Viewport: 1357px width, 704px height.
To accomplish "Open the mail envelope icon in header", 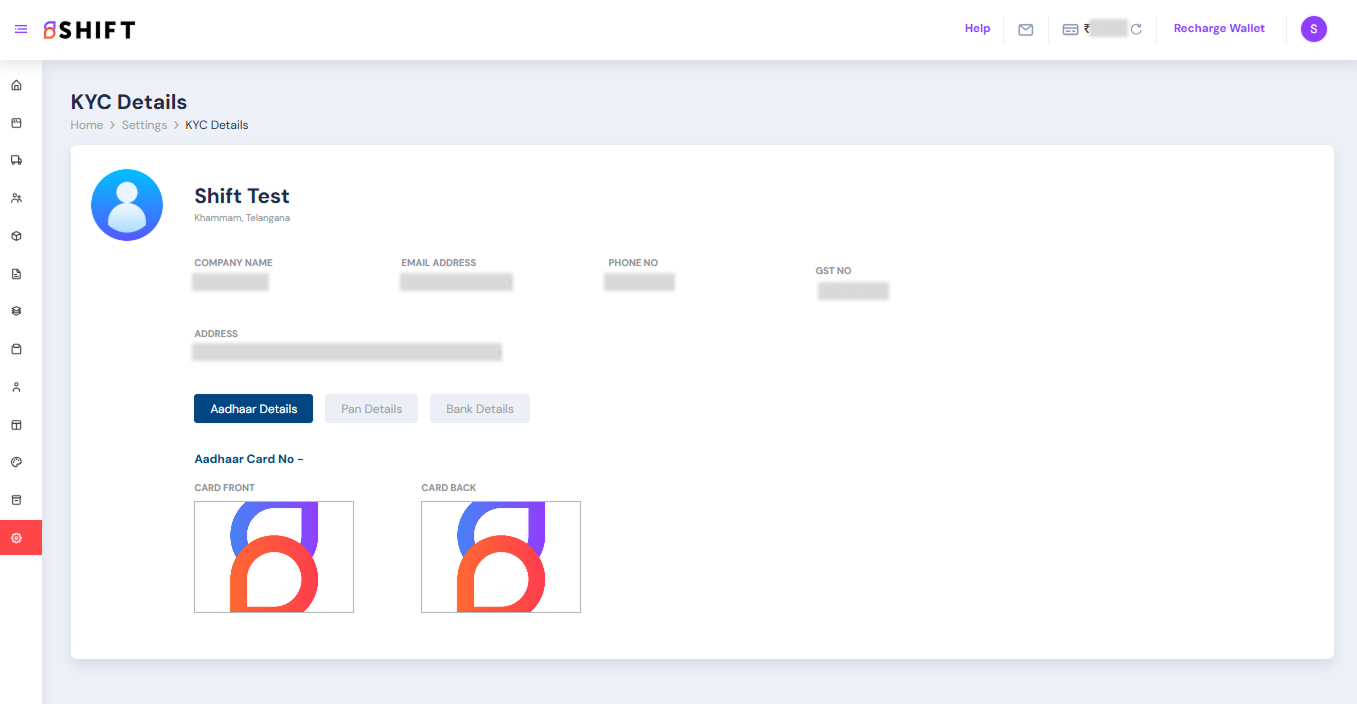I will click(x=1025, y=29).
